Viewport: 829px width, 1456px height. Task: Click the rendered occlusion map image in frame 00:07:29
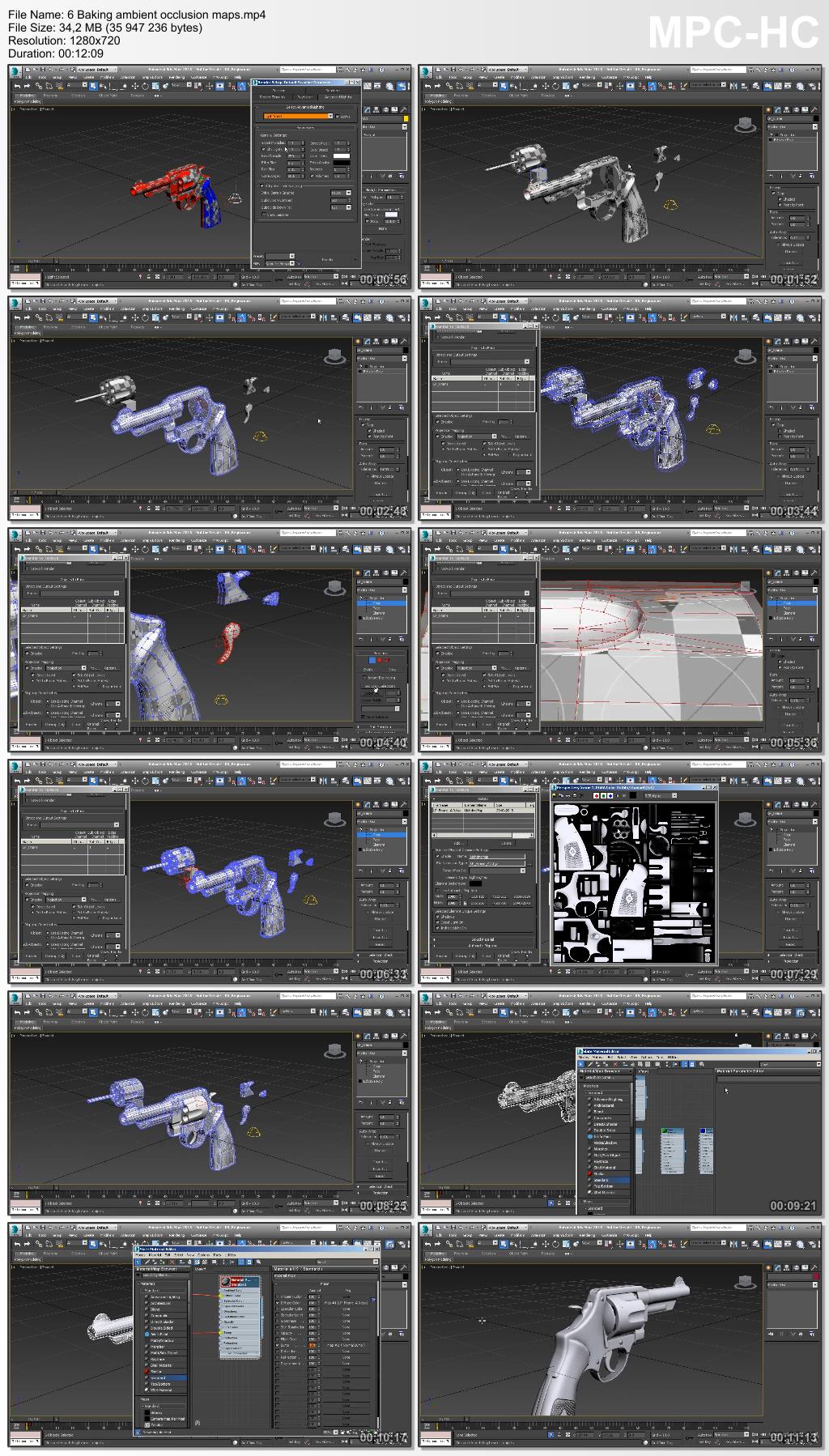[x=634, y=881]
